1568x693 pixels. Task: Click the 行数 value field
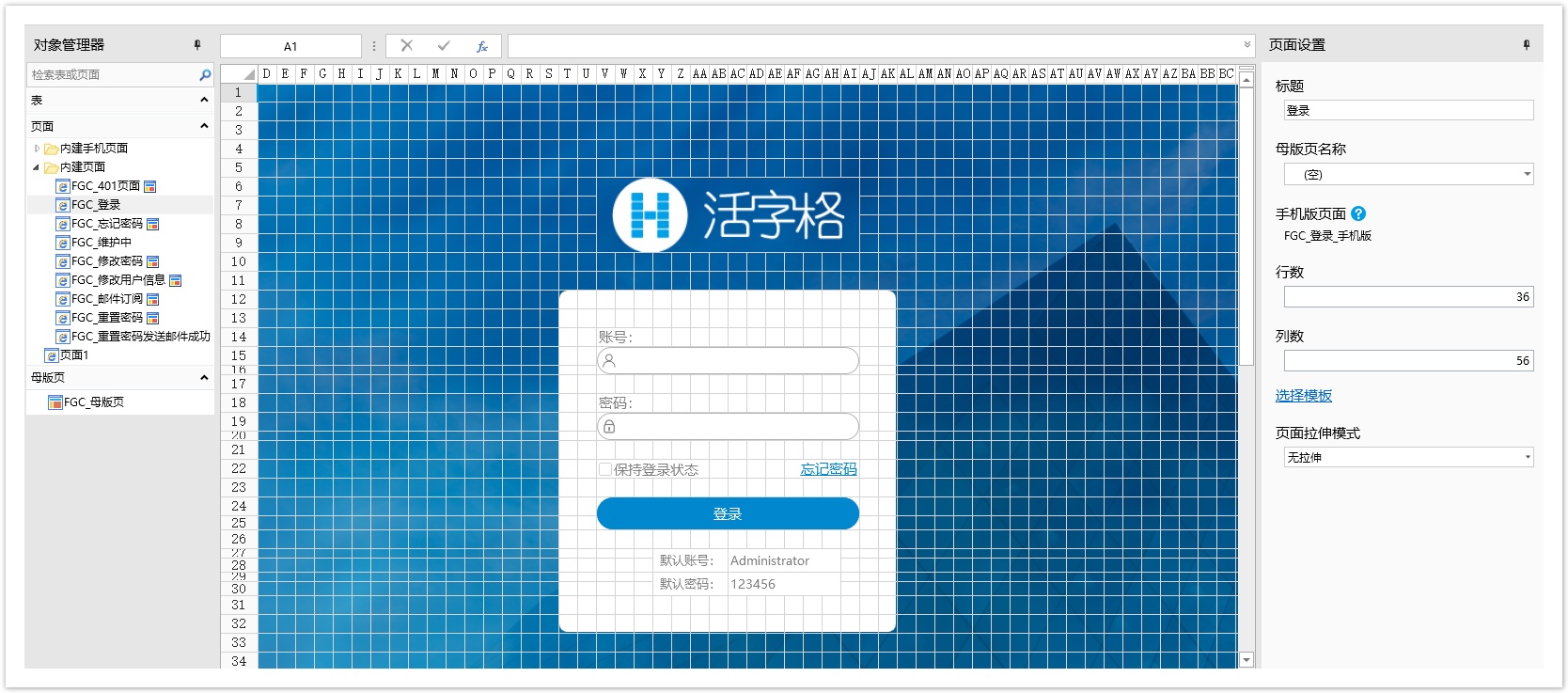coord(1408,296)
